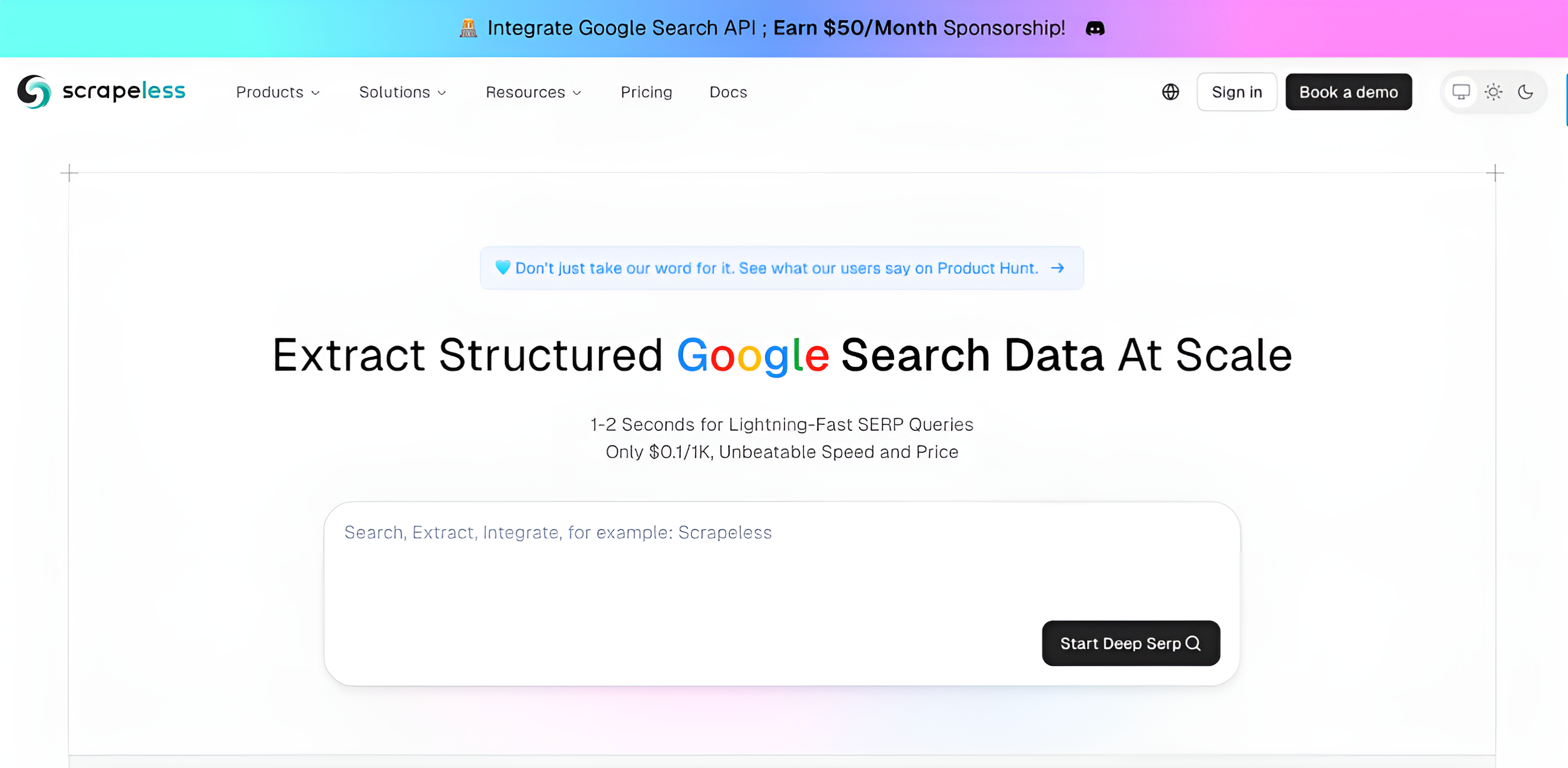1568x768 pixels.
Task: Enable light mode with sun icon
Action: click(x=1493, y=92)
